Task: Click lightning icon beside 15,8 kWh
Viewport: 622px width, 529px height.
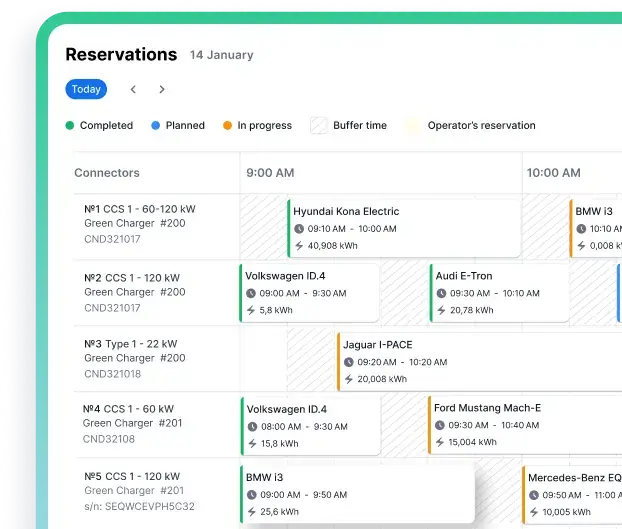Action: (252, 443)
